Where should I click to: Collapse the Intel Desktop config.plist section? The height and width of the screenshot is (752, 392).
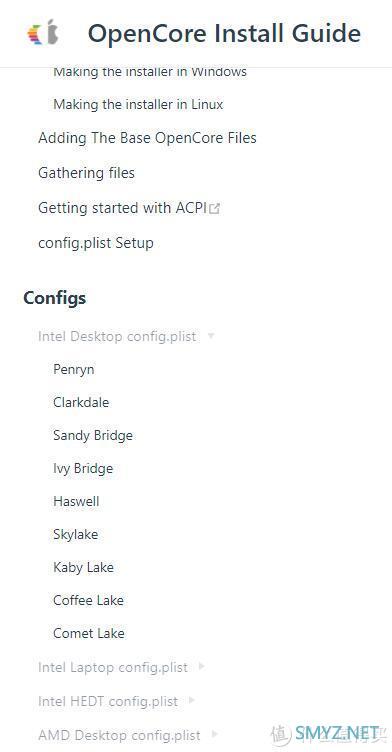pos(211,336)
